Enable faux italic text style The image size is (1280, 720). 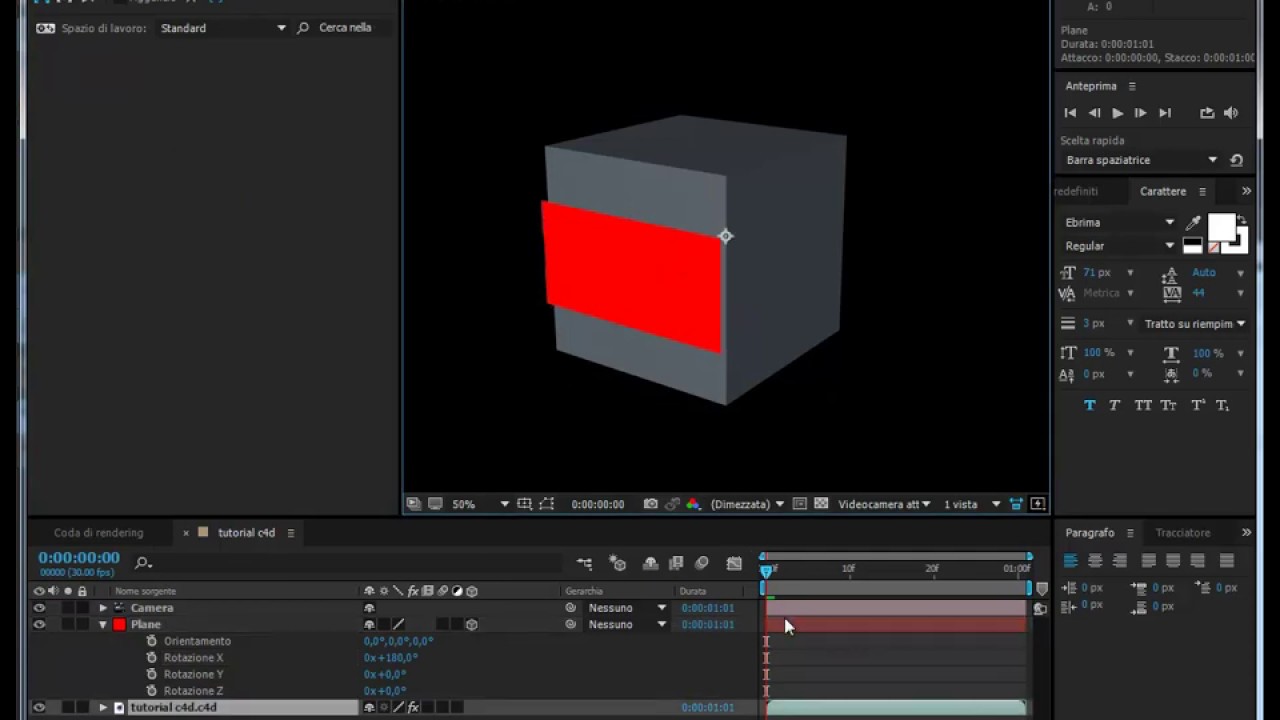pos(1114,405)
